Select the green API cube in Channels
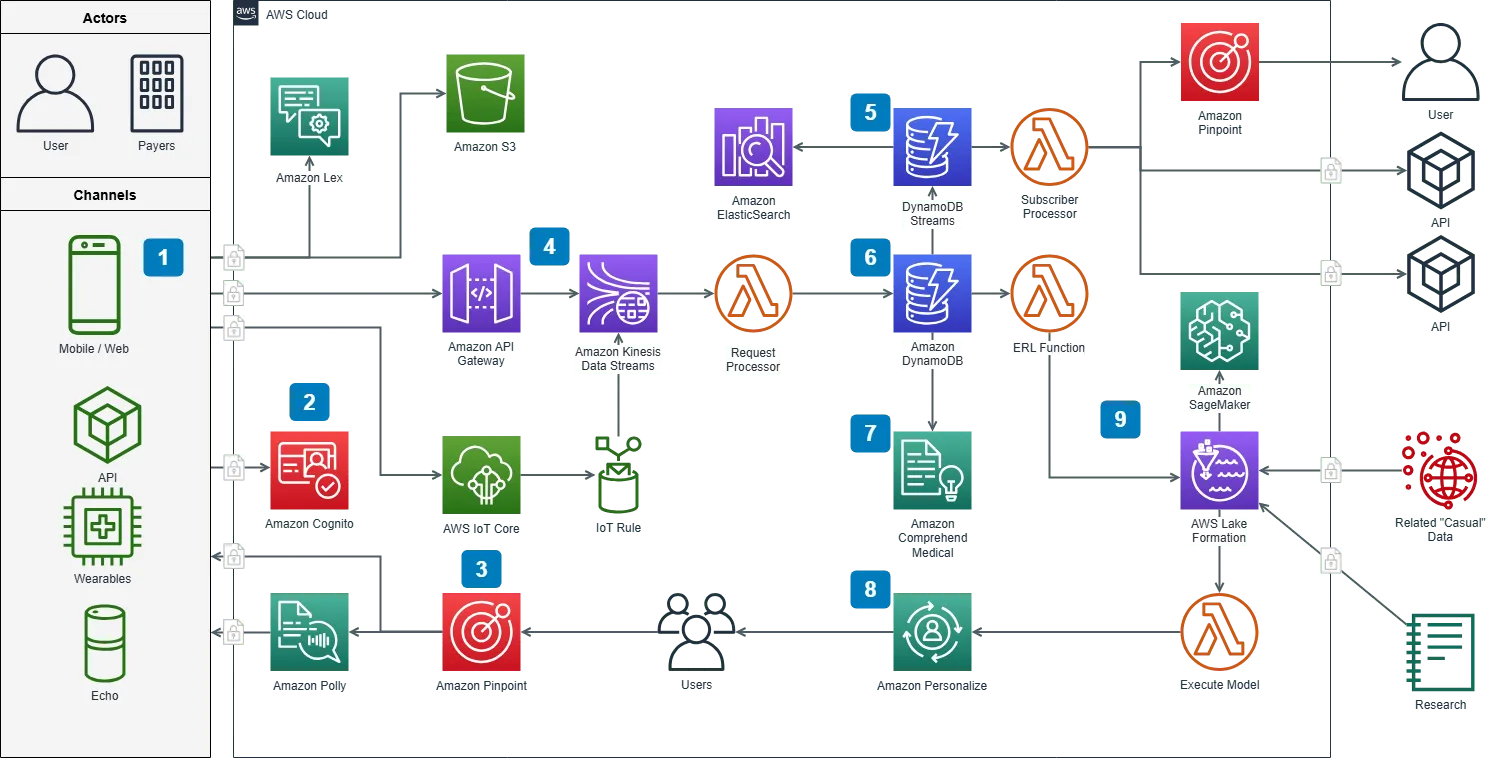 tap(107, 425)
